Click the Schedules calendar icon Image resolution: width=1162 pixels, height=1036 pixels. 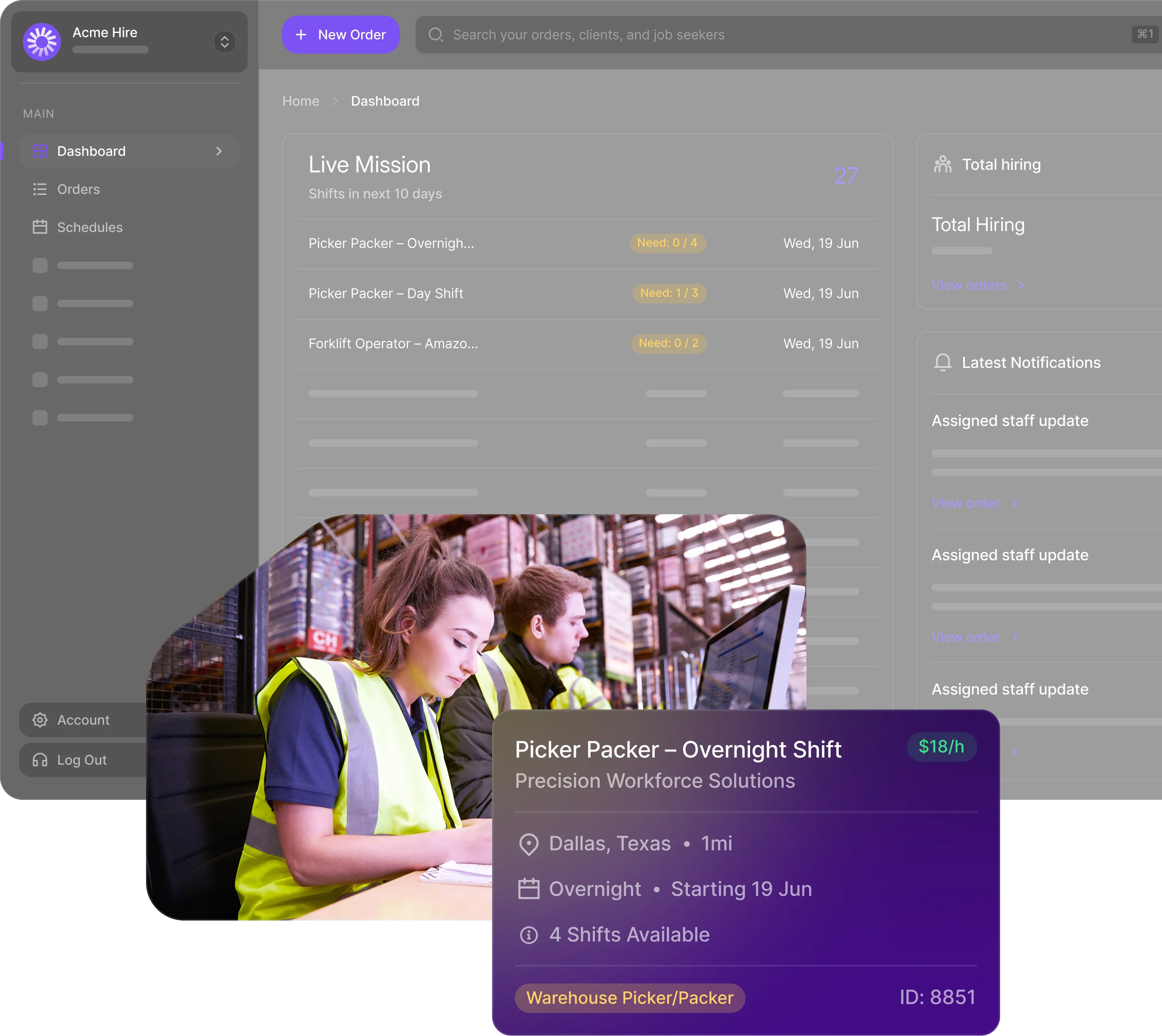[40, 227]
